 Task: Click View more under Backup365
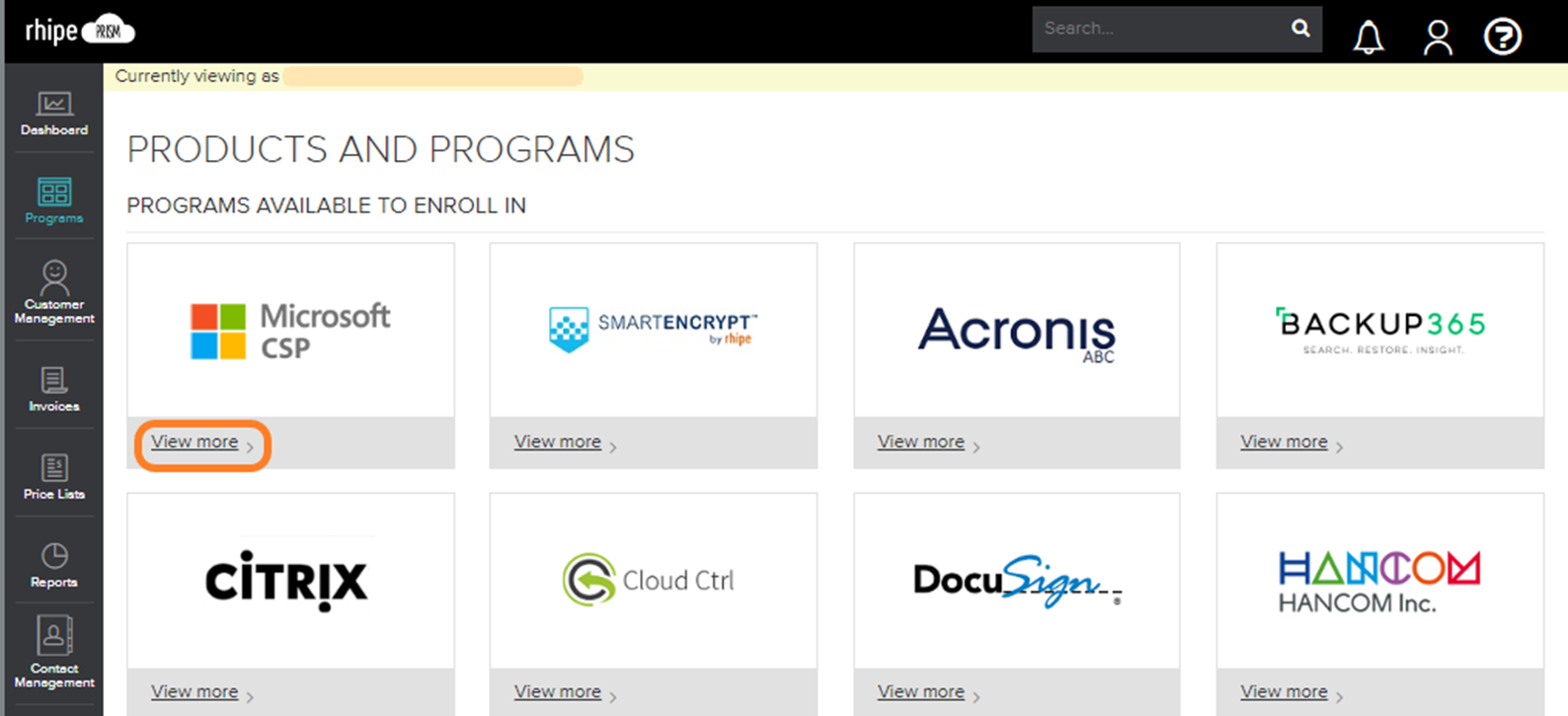point(1284,441)
